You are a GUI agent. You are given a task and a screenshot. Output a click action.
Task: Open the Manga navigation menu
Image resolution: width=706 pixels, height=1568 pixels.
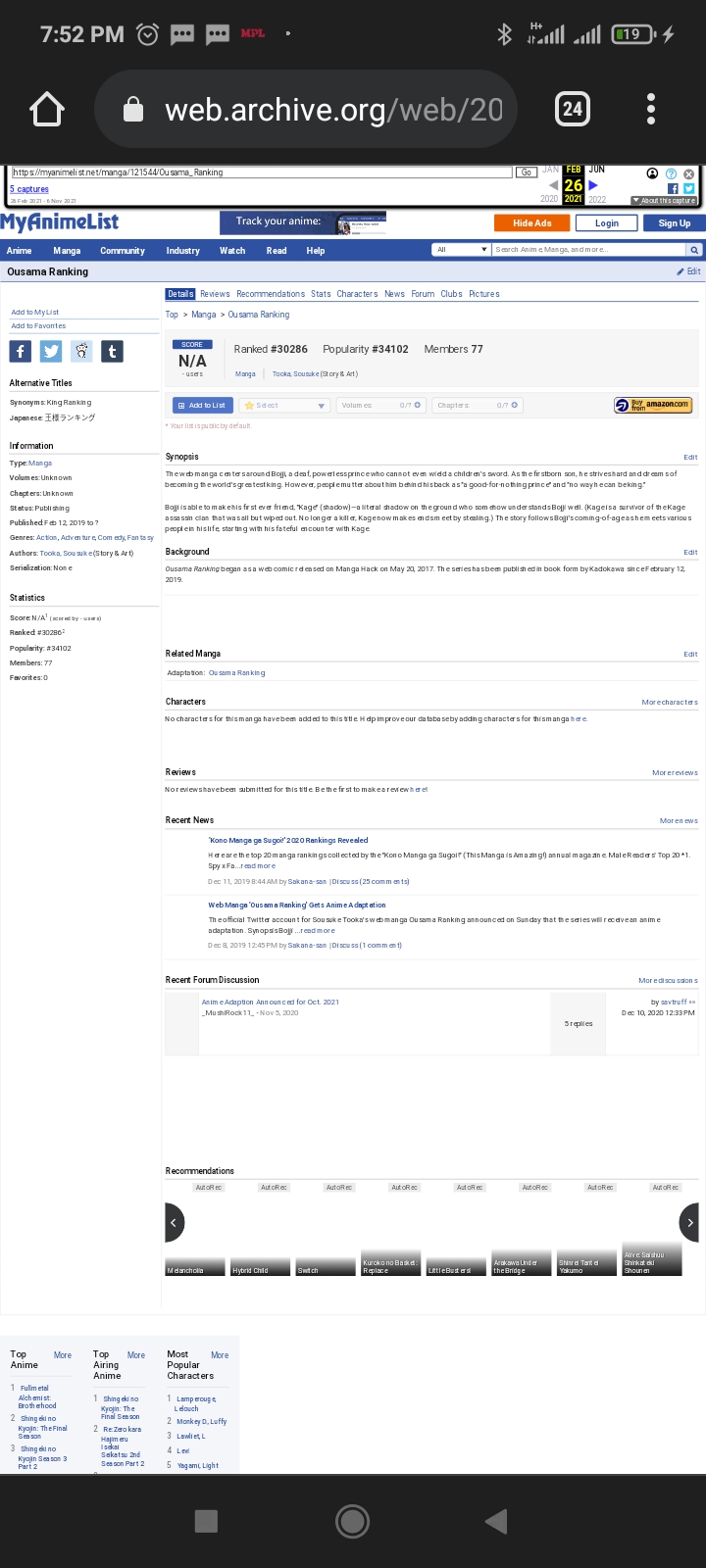[67, 251]
